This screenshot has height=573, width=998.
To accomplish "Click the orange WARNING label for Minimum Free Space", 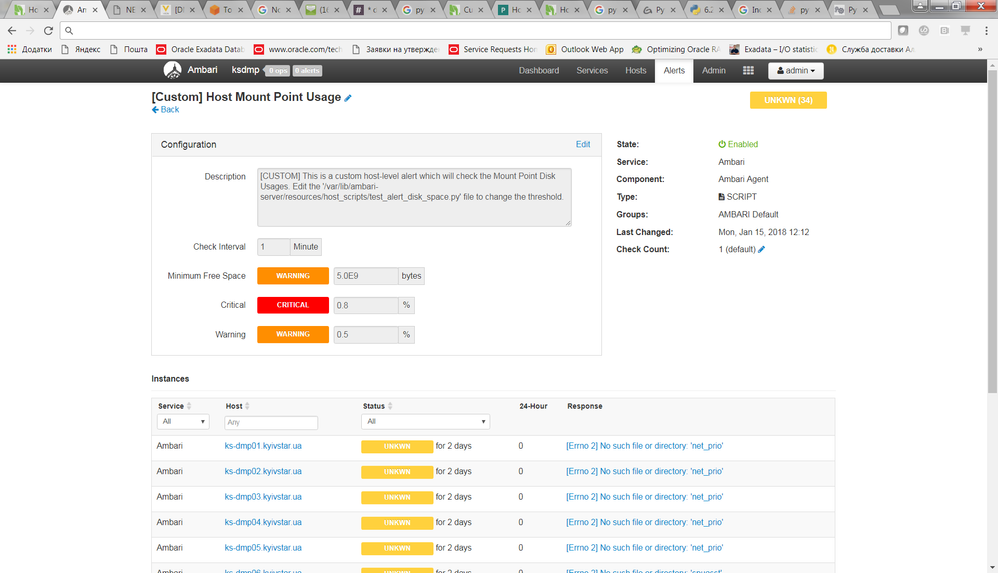I will (293, 276).
